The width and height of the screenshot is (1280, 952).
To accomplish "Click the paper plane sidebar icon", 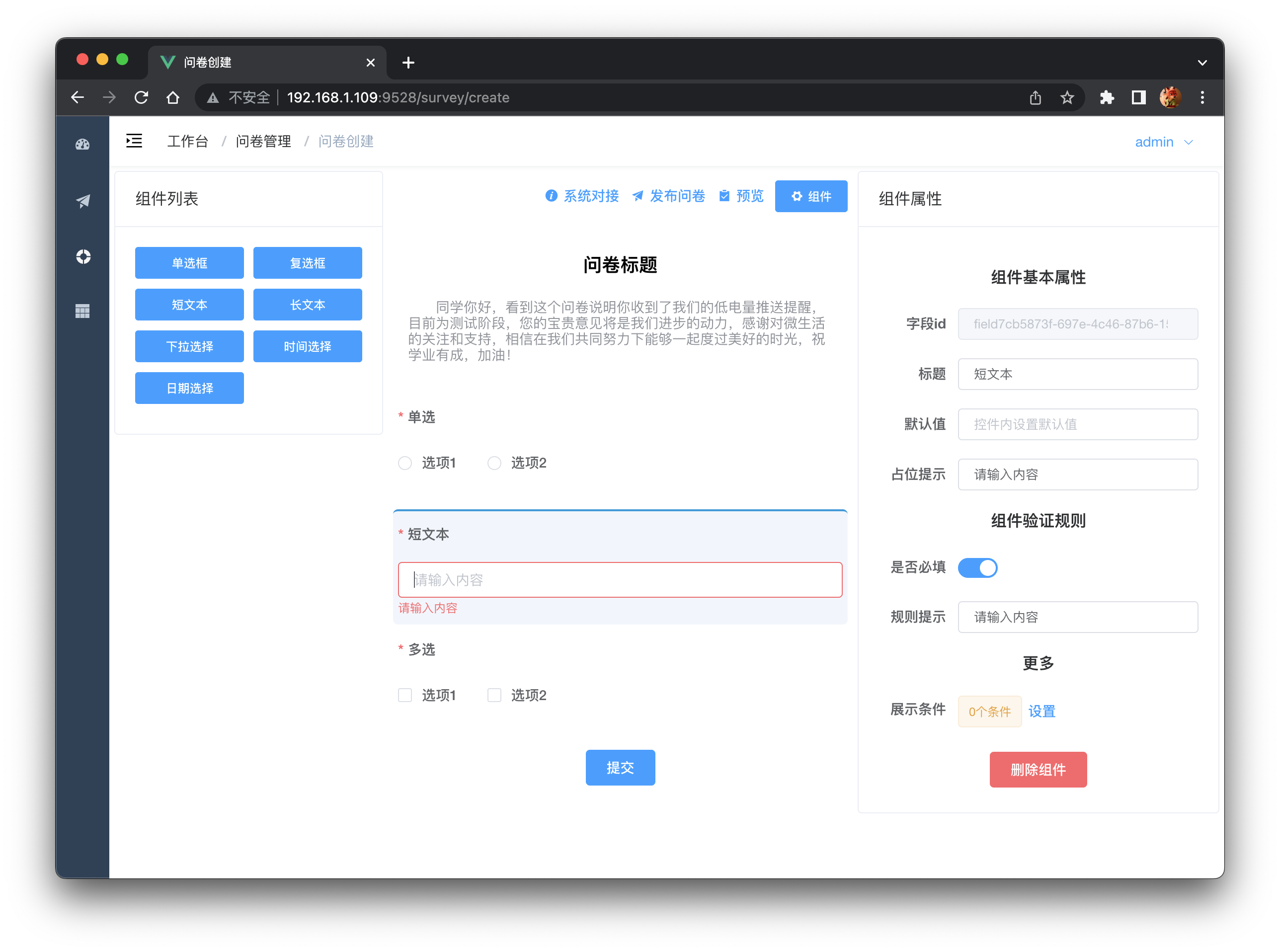I will 82,201.
